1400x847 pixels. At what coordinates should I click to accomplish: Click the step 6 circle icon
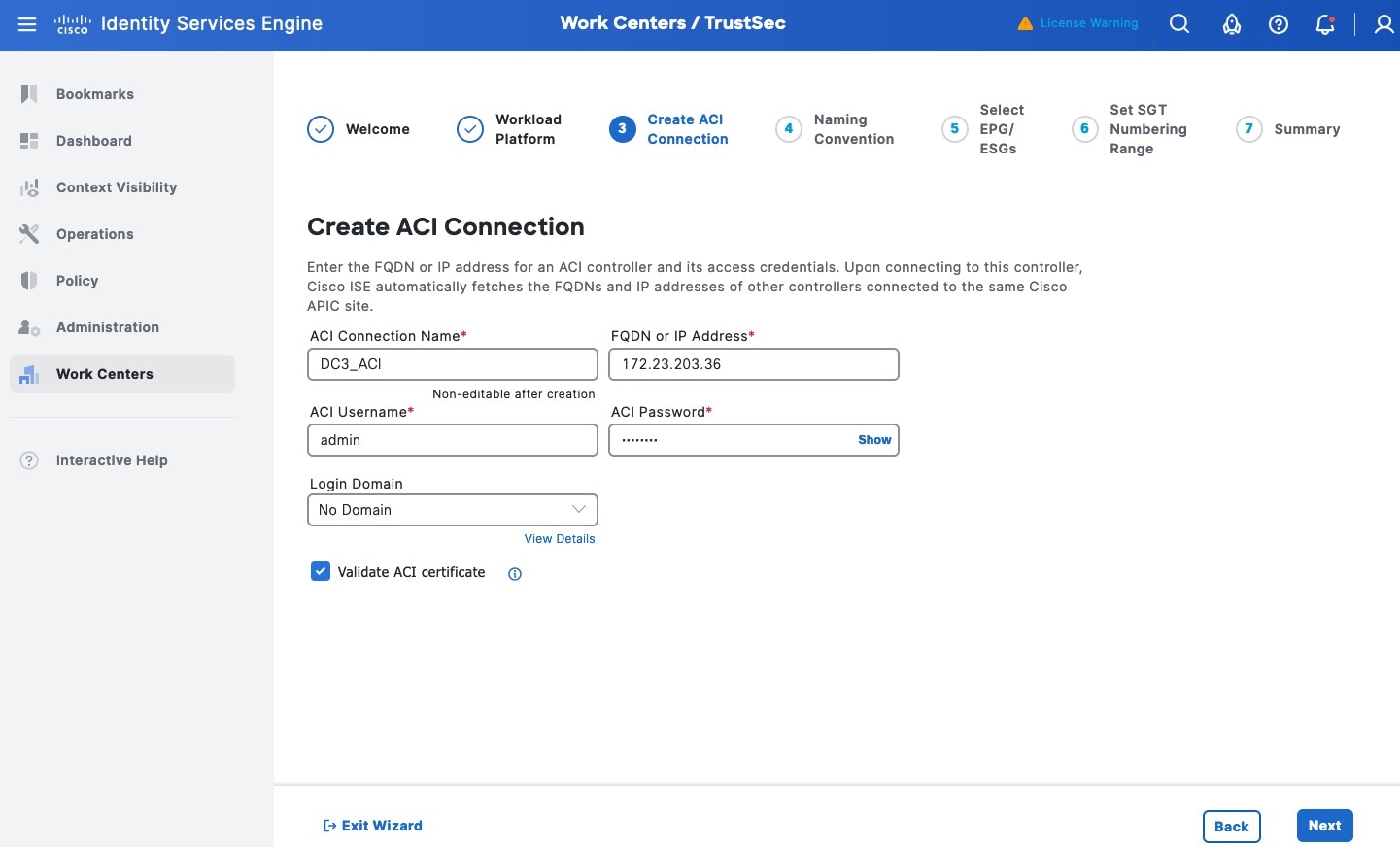click(1085, 129)
